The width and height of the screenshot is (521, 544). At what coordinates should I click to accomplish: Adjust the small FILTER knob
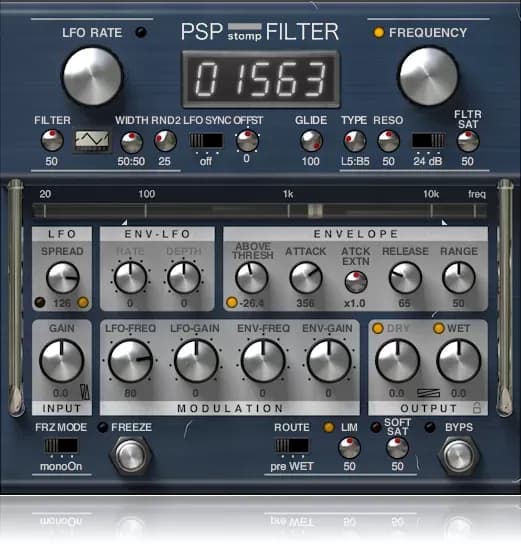[x=52, y=141]
